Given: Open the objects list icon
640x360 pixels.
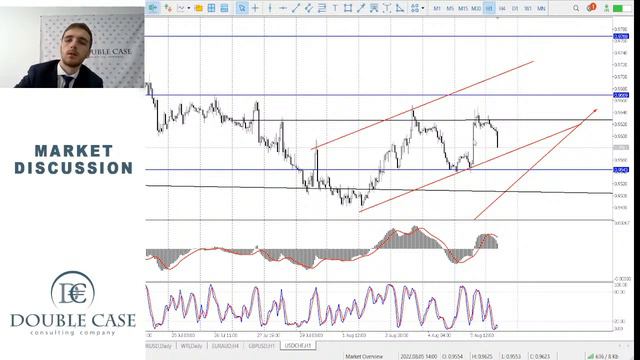Looking at the screenshot, I should [414, 8].
